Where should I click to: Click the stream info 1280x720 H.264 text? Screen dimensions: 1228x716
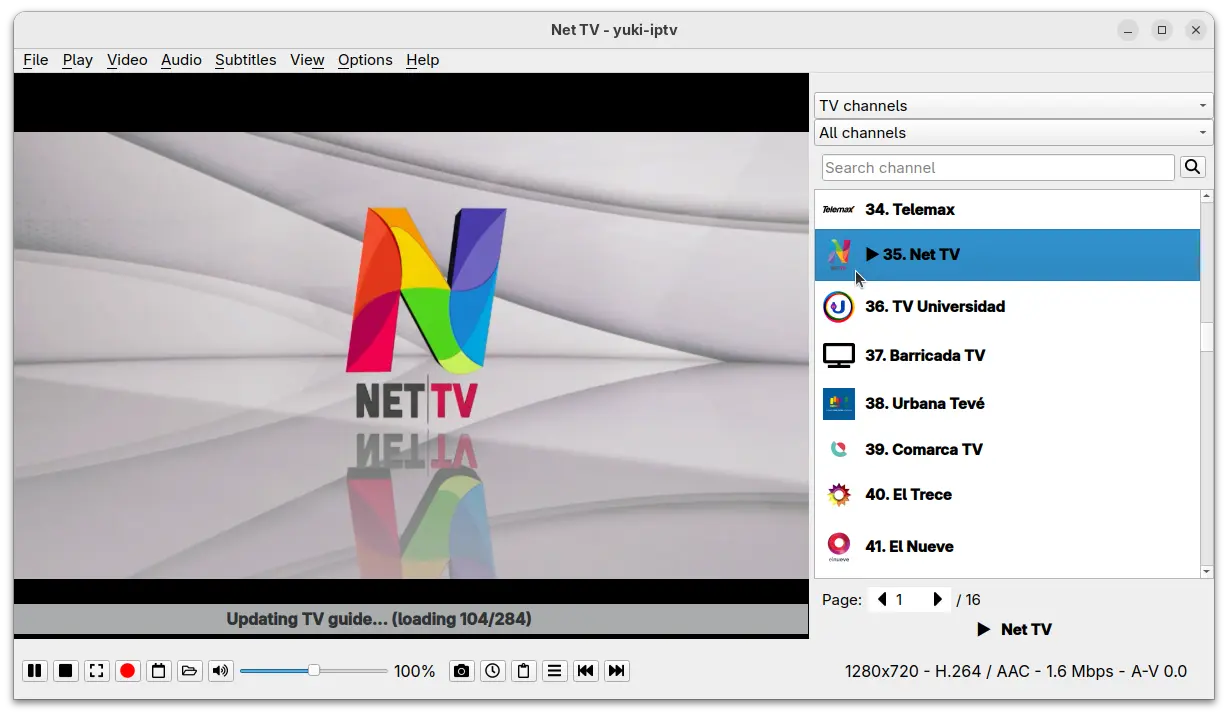click(1016, 671)
